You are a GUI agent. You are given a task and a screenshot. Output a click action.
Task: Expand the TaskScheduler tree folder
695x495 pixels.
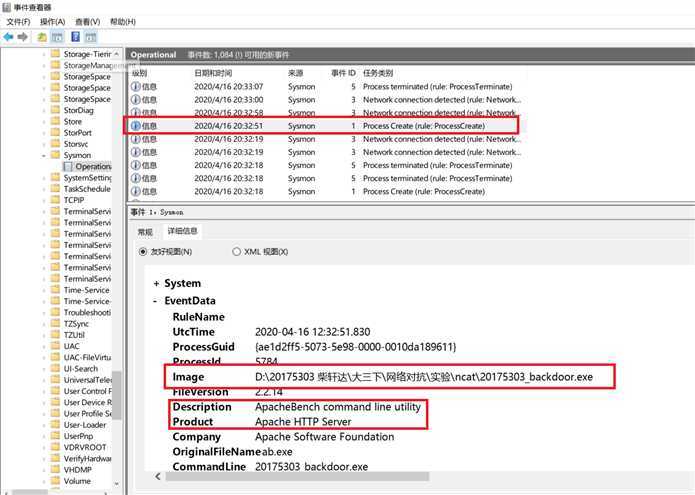pyautogui.click(x=44, y=189)
